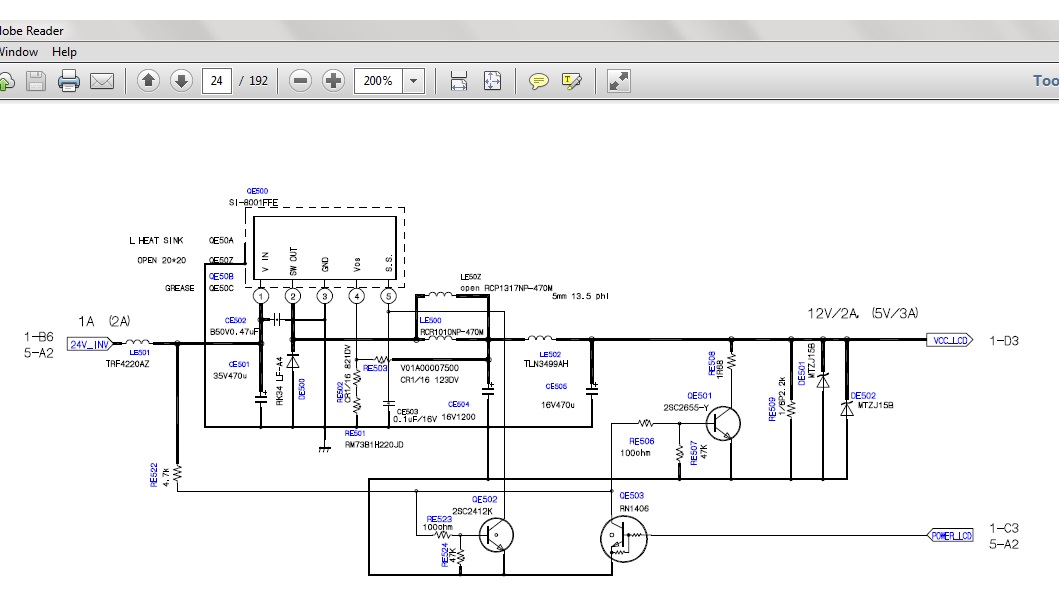Go to the previous page with up arrow
Viewport: 1059px width, 596px height.
coord(148,81)
